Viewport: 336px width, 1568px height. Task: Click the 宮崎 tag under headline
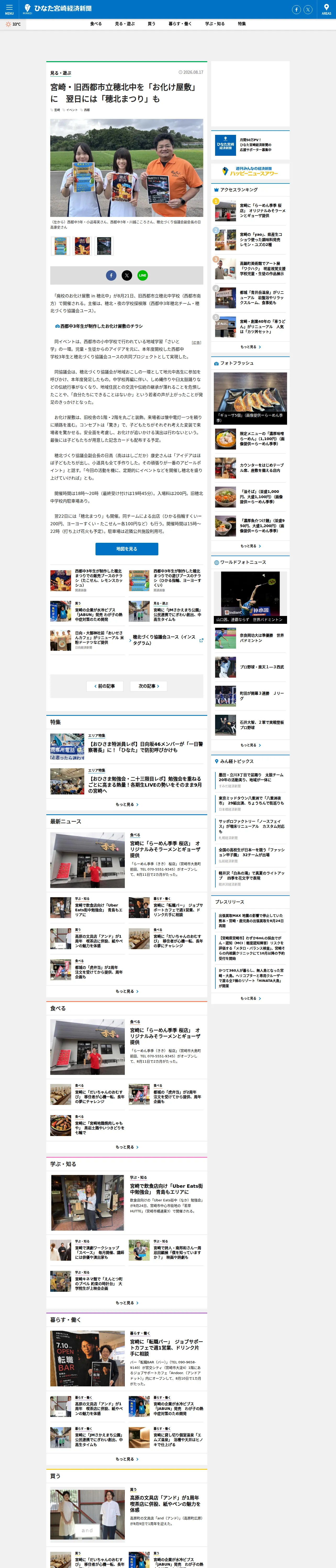click(x=55, y=110)
